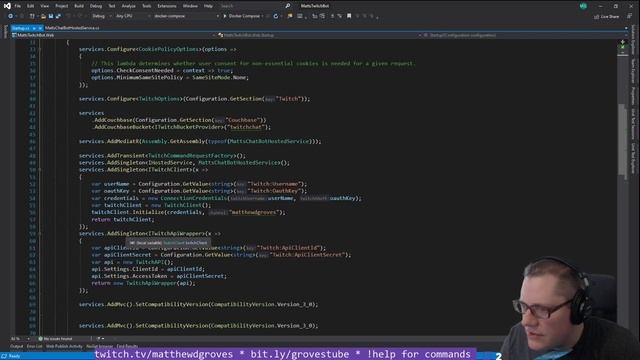
Task: Open the Solution Explorer side tab
Action: 633,40
